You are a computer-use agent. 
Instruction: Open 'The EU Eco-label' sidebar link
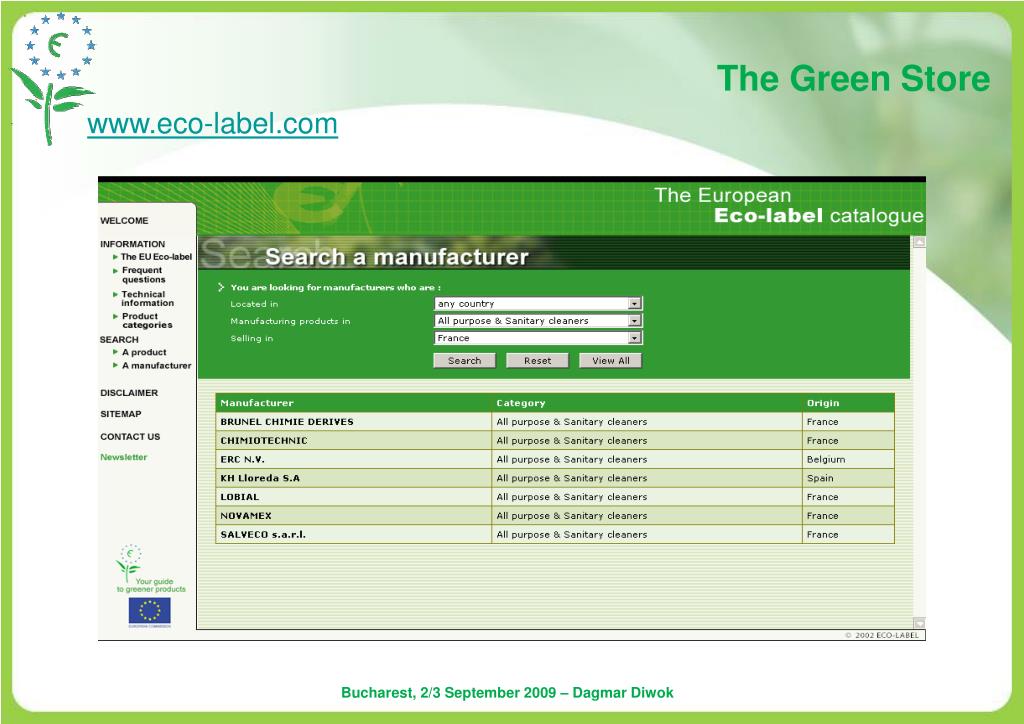pos(156,257)
